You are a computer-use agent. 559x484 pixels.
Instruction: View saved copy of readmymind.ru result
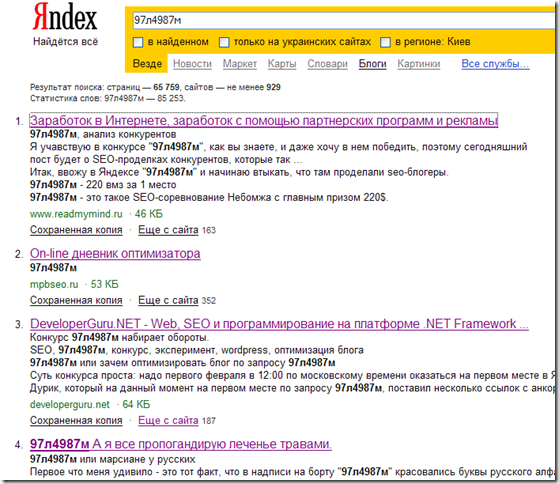(x=76, y=230)
